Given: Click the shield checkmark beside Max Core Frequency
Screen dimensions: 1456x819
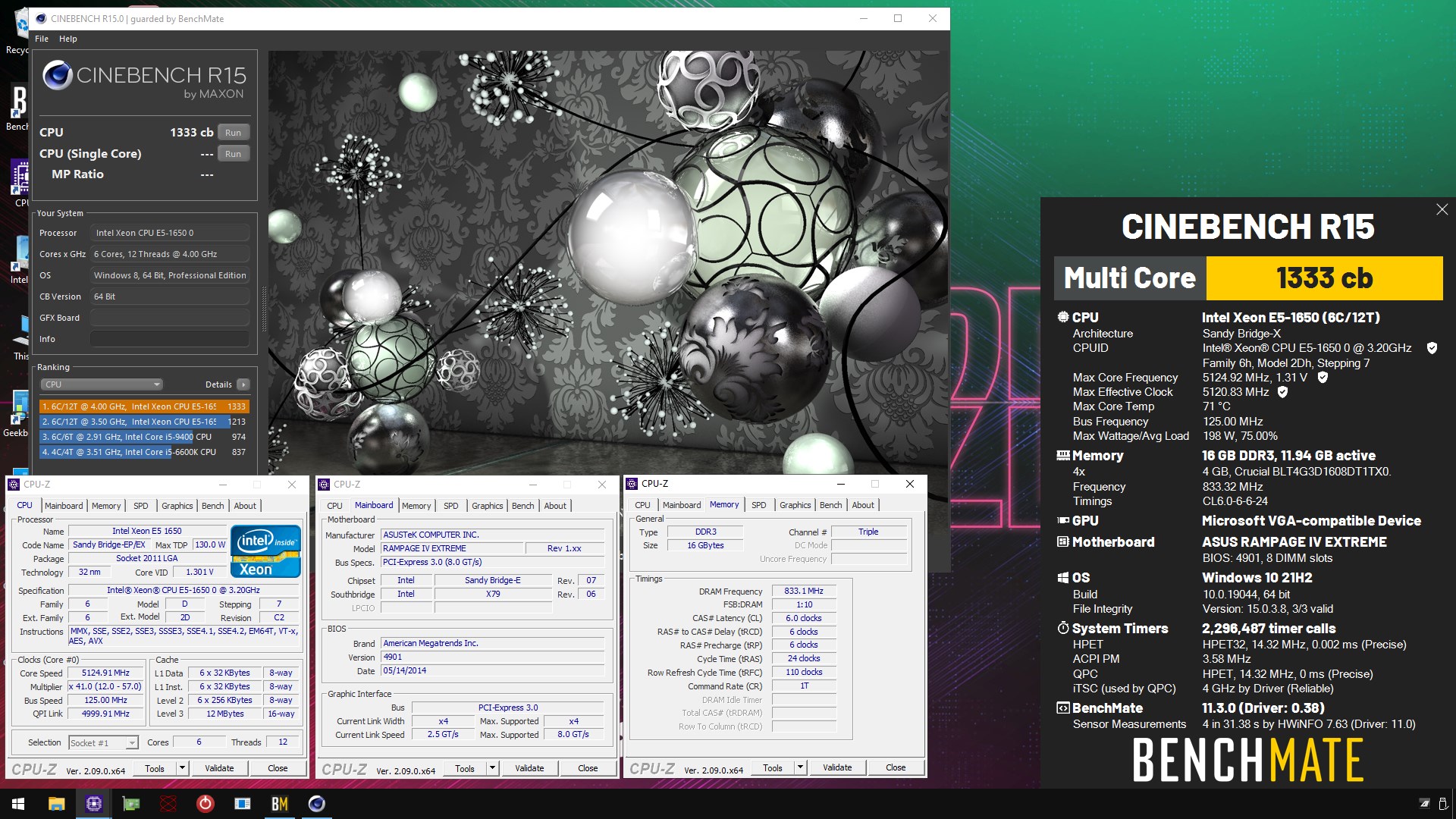Looking at the screenshot, I should pos(1323,378).
